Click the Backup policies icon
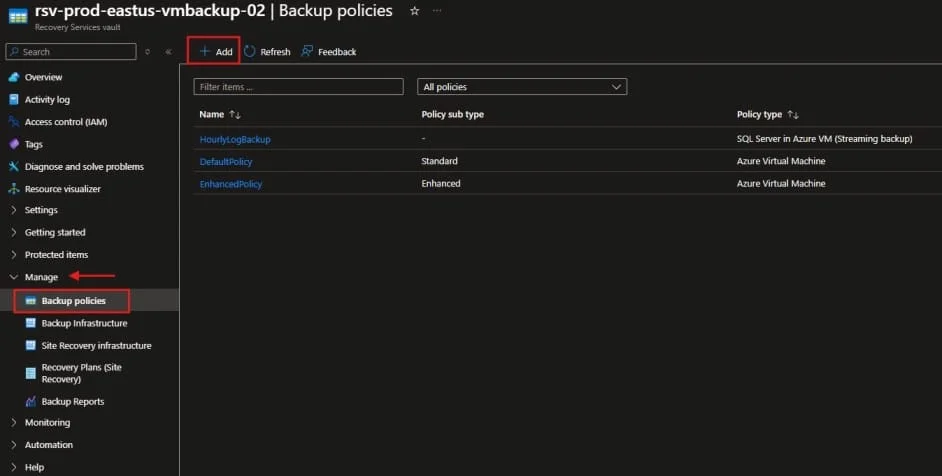The width and height of the screenshot is (942, 476). 31,301
